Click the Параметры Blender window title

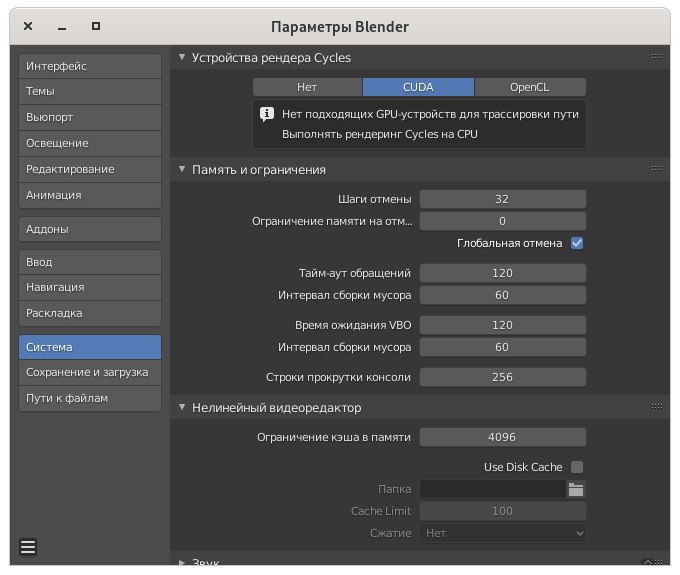[x=340, y=27]
